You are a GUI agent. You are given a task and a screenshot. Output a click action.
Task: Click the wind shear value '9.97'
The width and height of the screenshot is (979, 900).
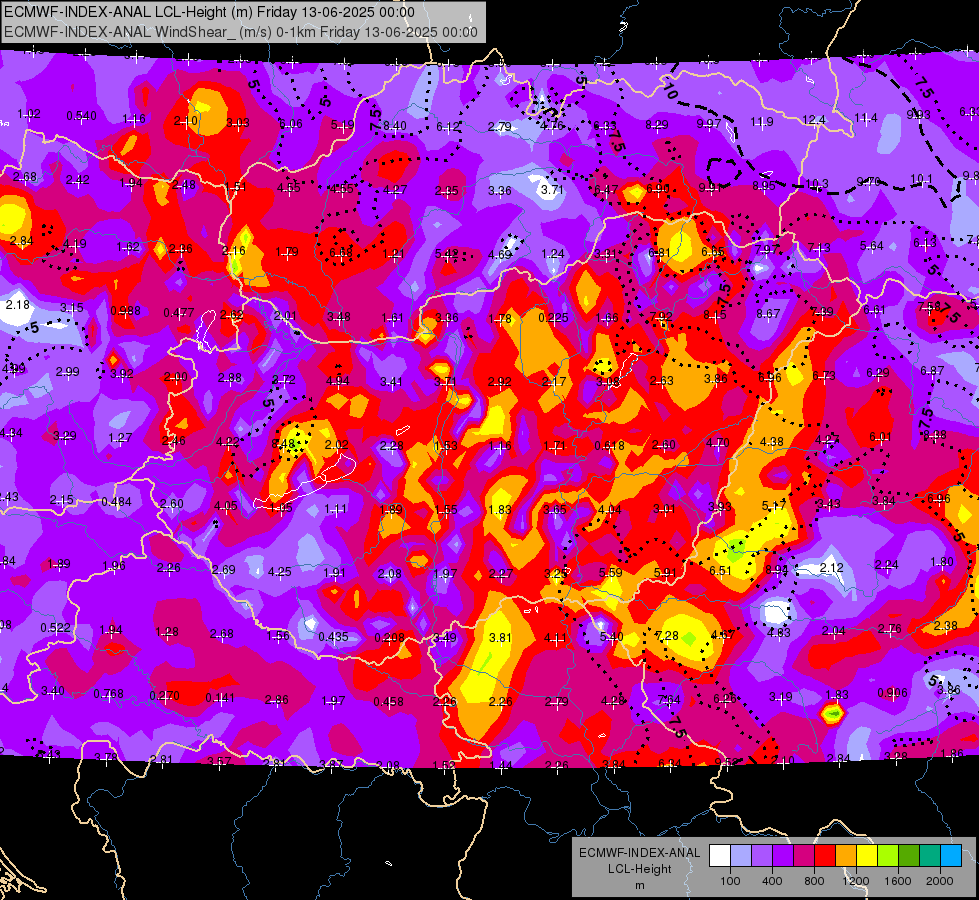point(709,124)
